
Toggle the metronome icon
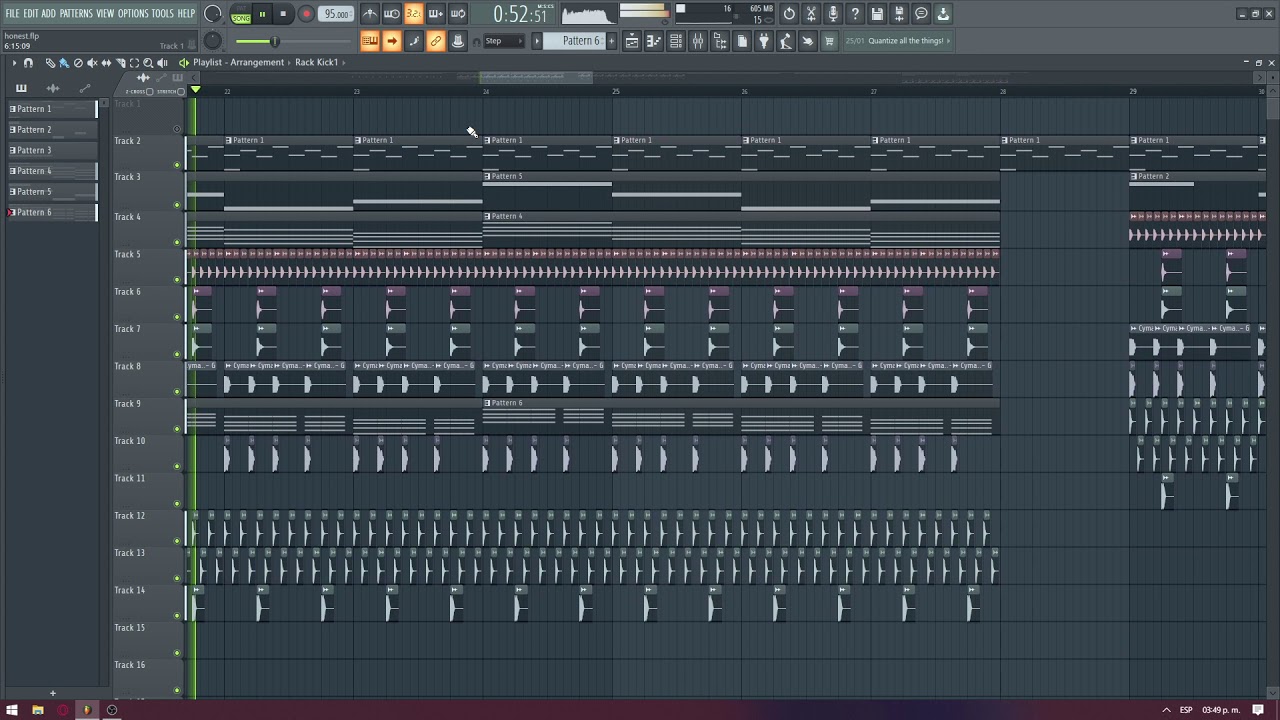coord(370,14)
